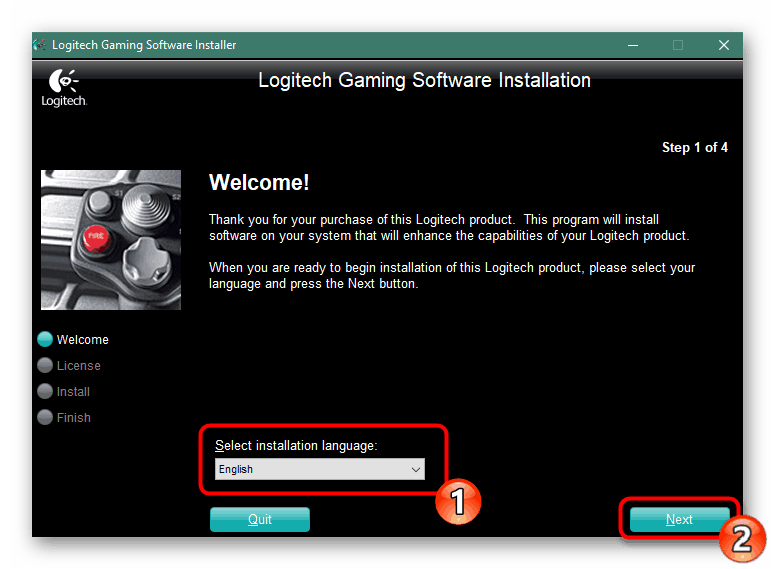Select the Finish step label
The width and height of the screenshot is (775, 569).
coord(74,418)
